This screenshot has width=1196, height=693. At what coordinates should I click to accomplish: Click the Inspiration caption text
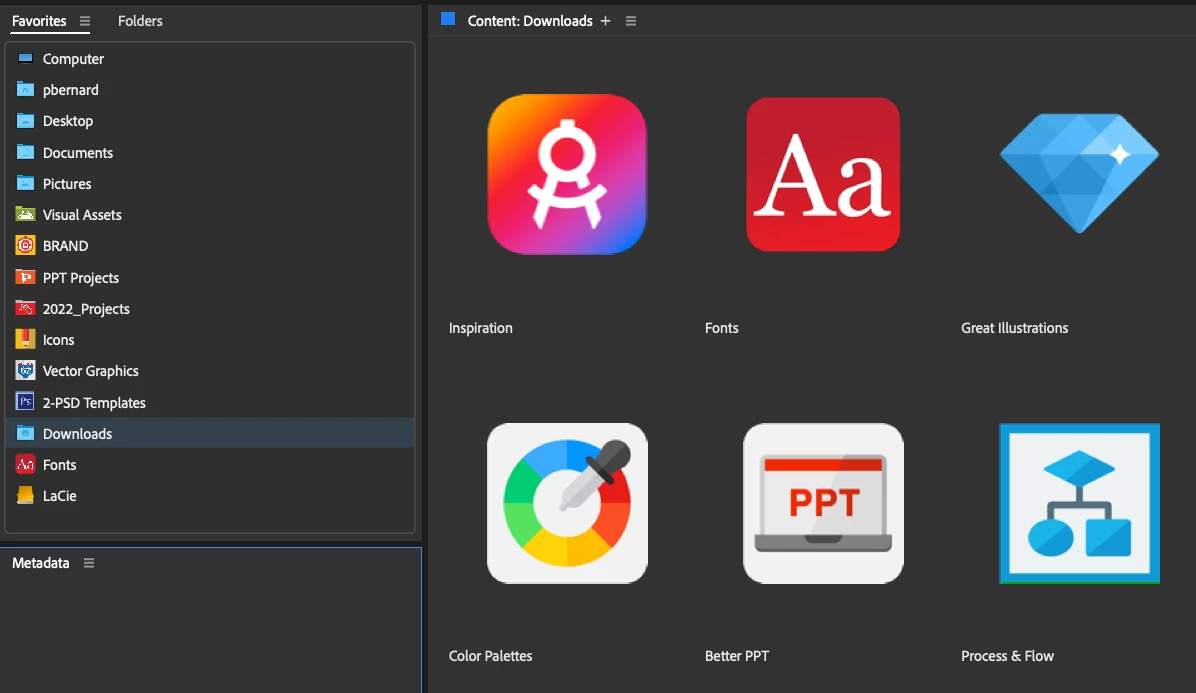481,328
